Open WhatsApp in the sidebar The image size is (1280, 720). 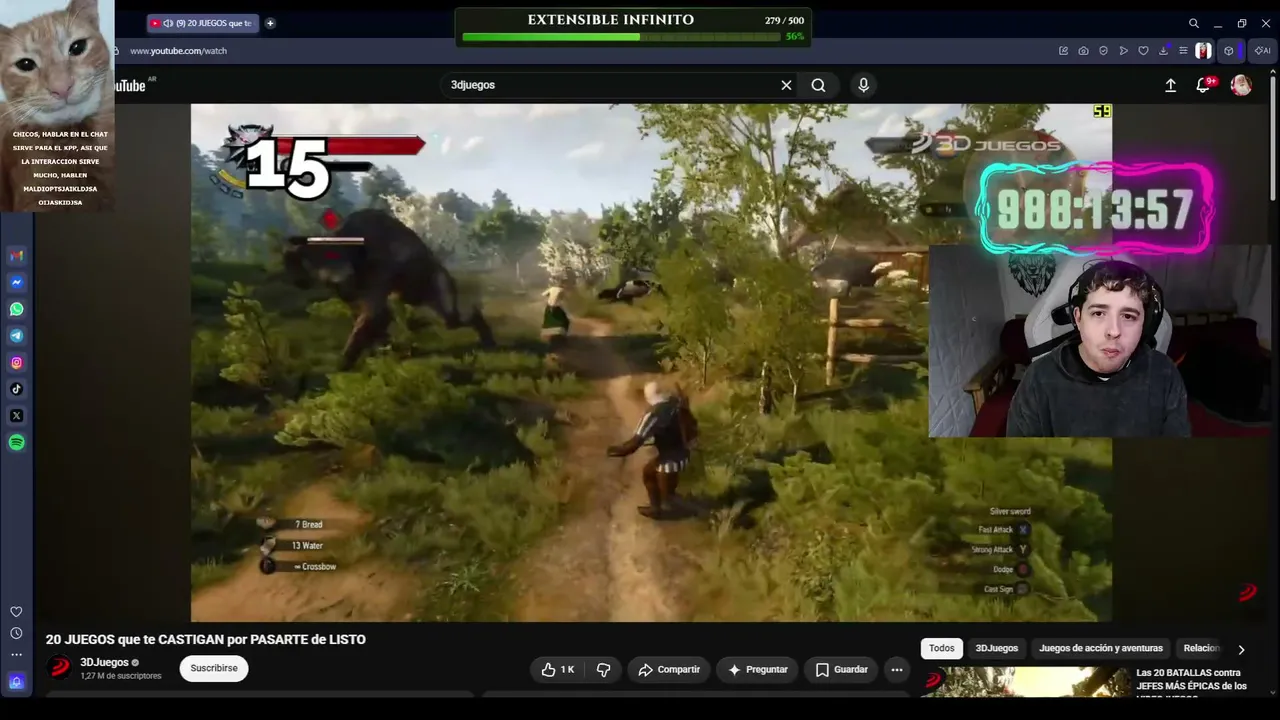[16, 309]
